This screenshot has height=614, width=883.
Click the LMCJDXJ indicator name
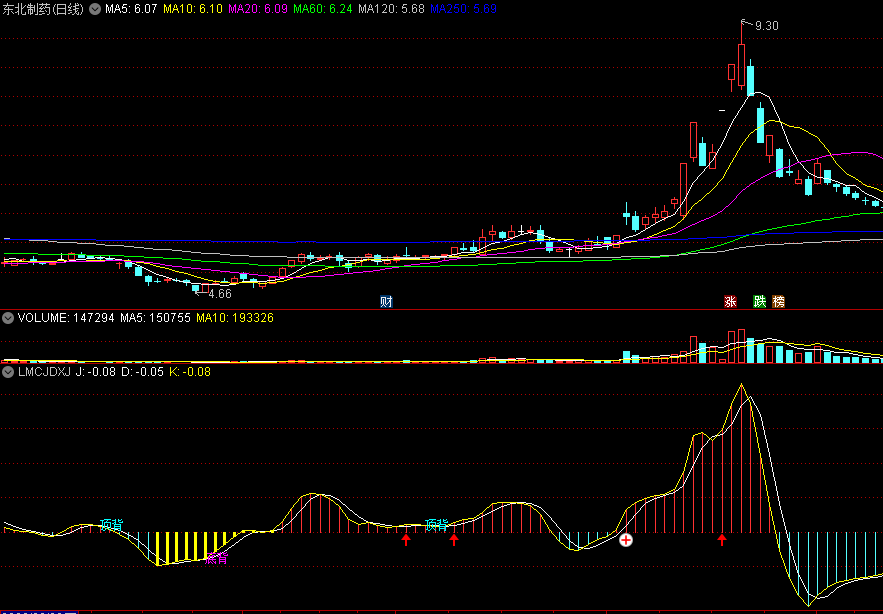click(44, 372)
